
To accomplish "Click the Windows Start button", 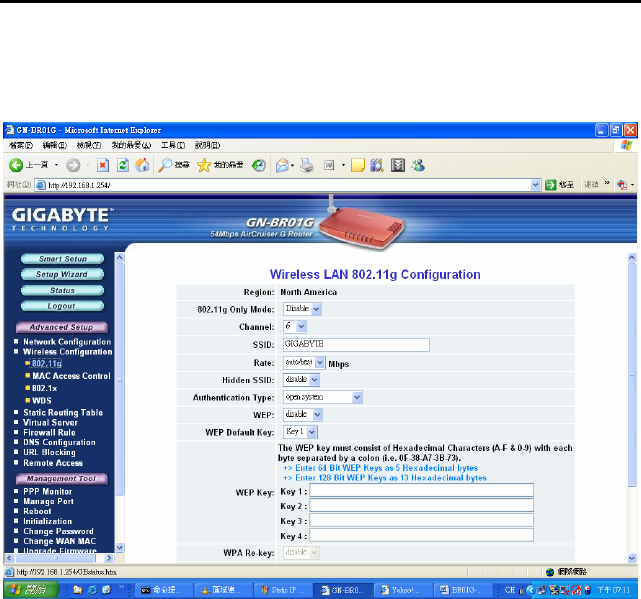I will click(31, 590).
